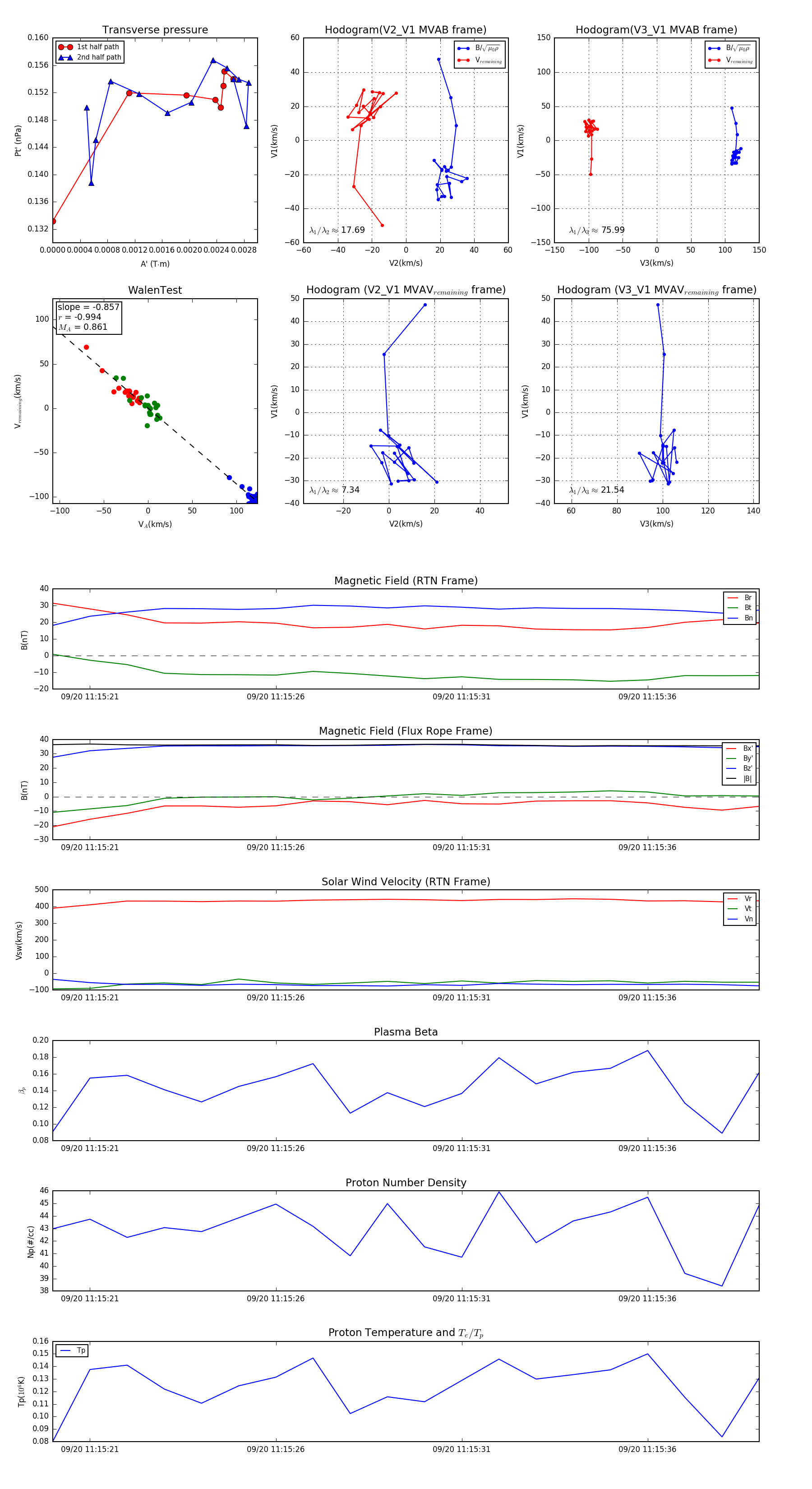Click the λ1/λ3 ≈ 75.99 annotation
The width and height of the screenshot is (812, 1489).
(x=596, y=230)
